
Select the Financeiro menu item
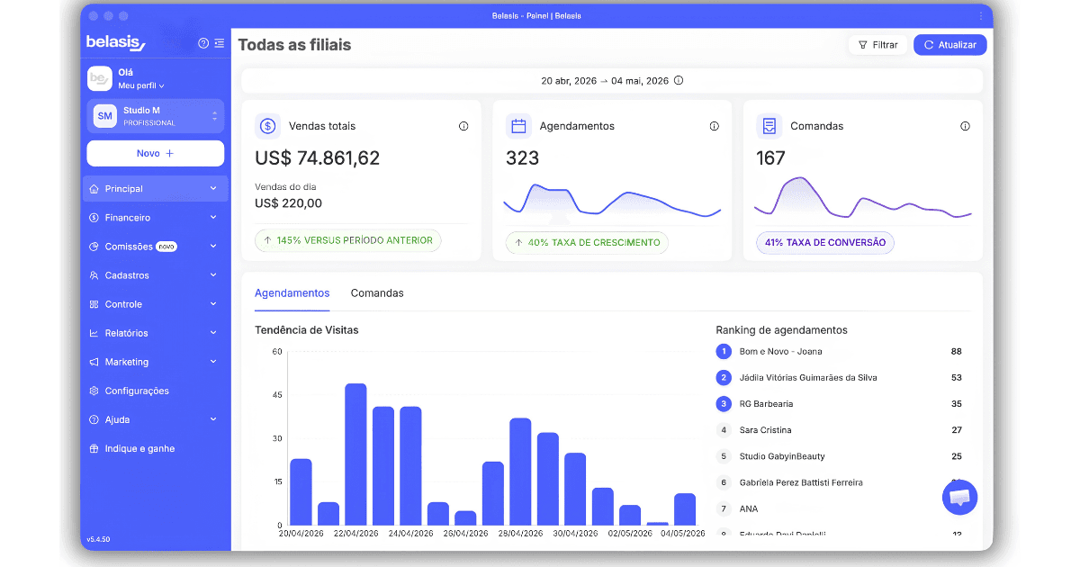pyautogui.click(x=155, y=218)
